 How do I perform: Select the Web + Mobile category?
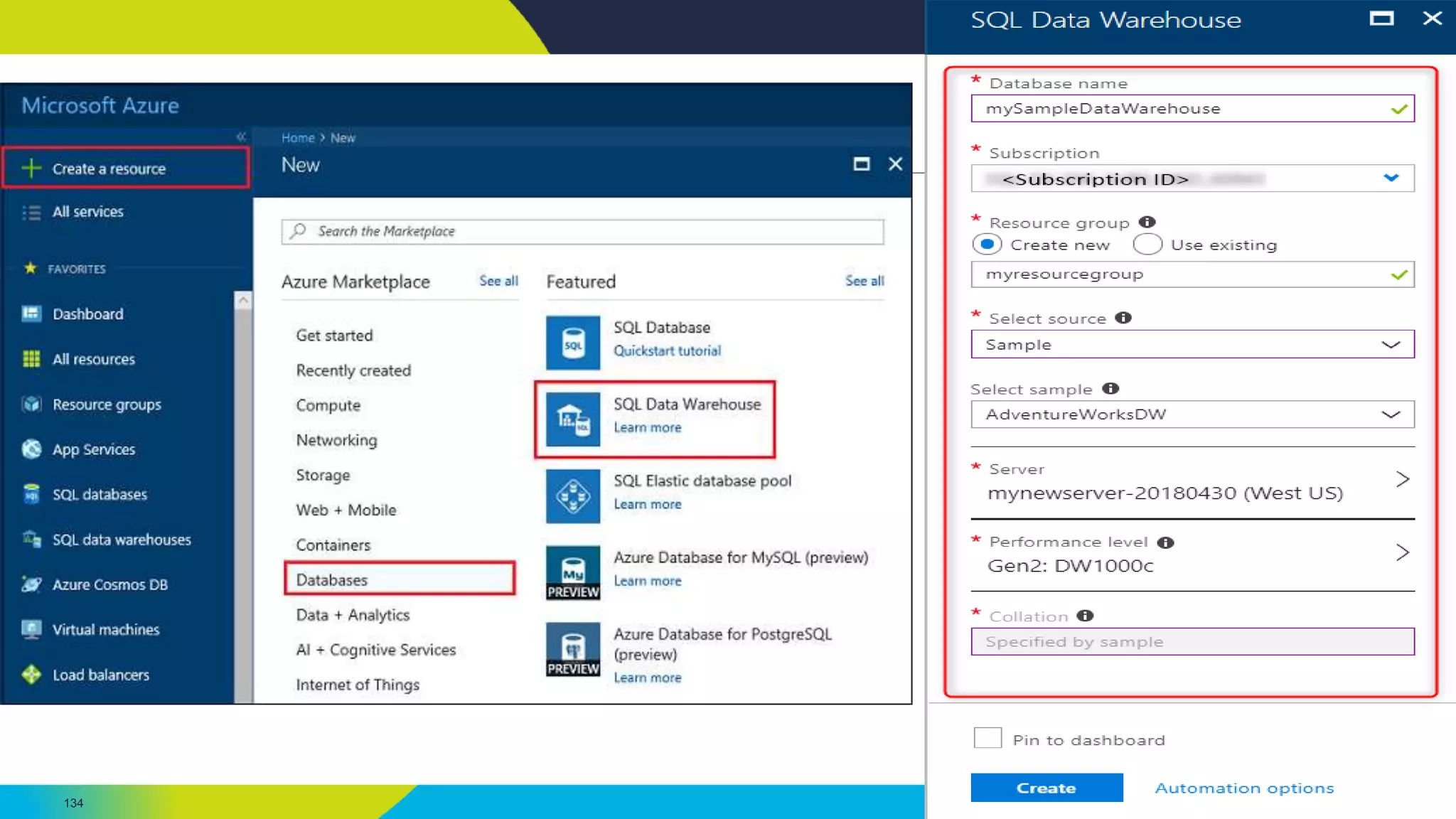point(346,510)
